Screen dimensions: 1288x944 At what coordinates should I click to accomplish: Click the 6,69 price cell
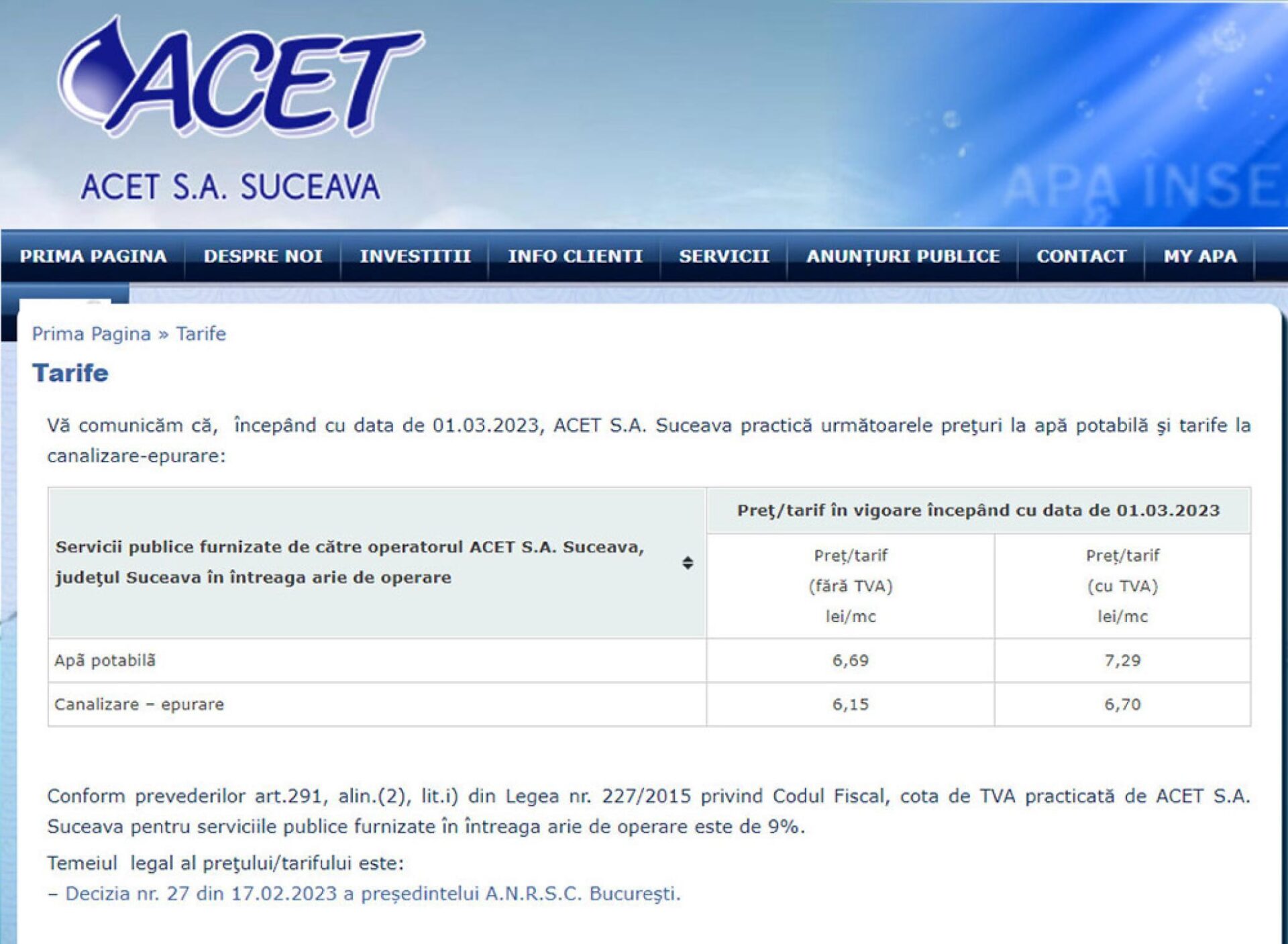click(850, 660)
